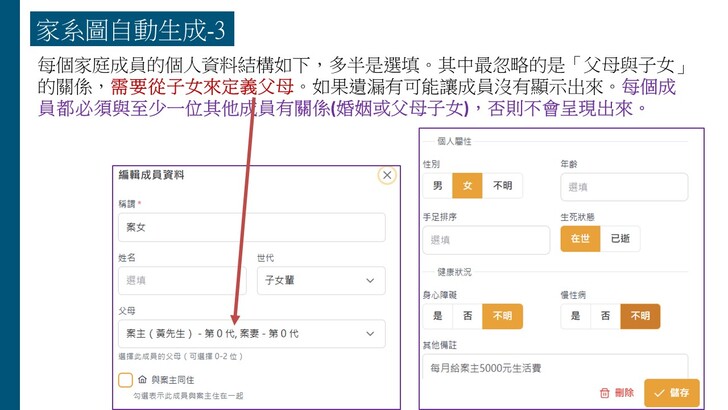This screenshot has height=410, width=728.
Task: Click the trash icon next to 刪除
Action: tap(604, 393)
